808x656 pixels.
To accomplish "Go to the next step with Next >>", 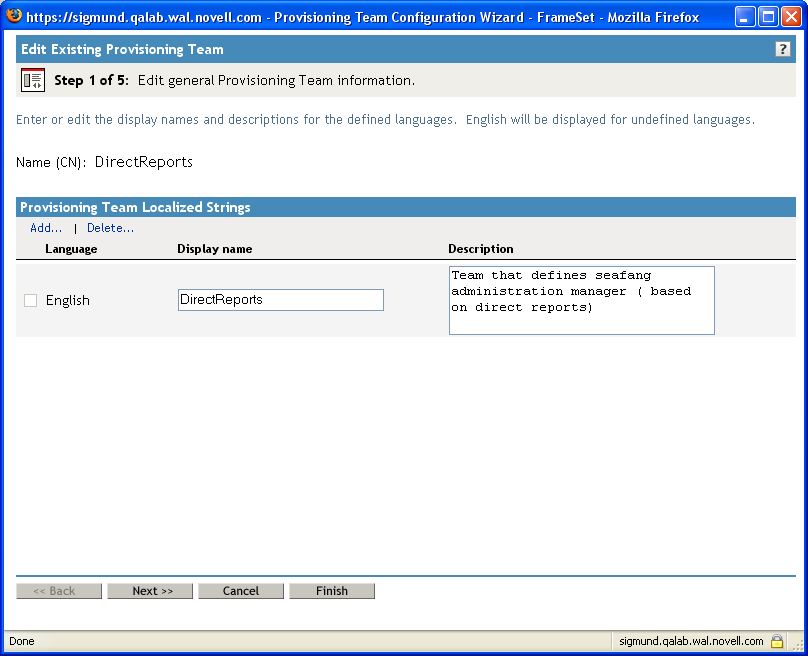I will pyautogui.click(x=150, y=591).
